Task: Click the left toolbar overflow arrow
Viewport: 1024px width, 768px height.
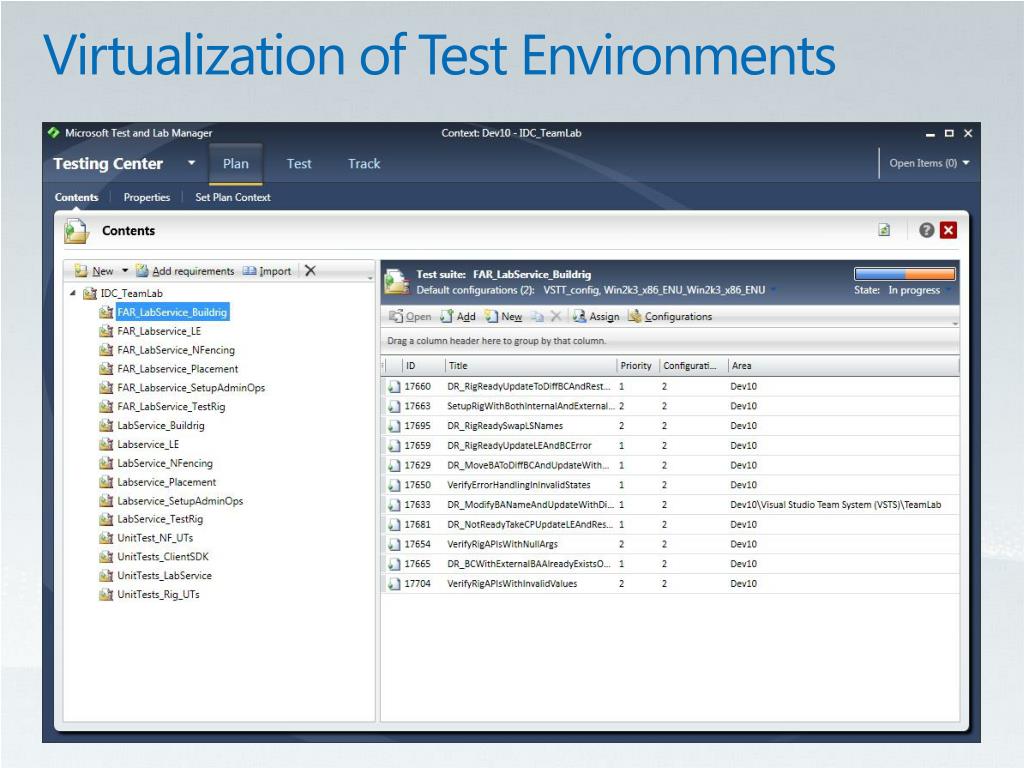Action: coord(370,278)
